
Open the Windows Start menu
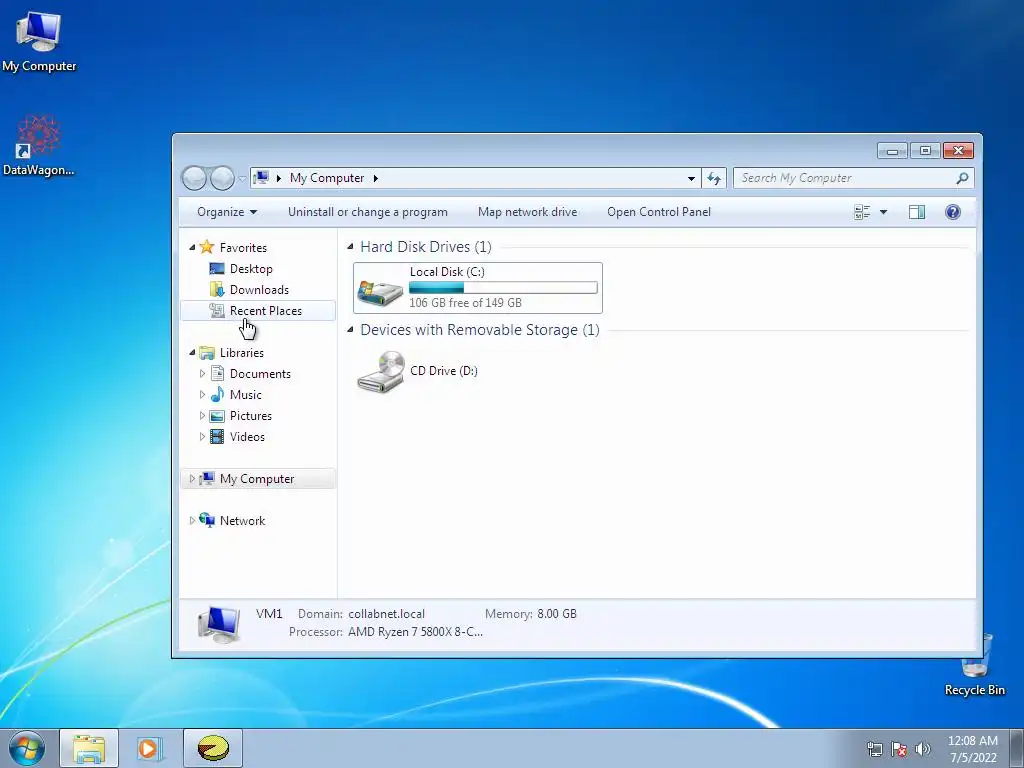26,748
